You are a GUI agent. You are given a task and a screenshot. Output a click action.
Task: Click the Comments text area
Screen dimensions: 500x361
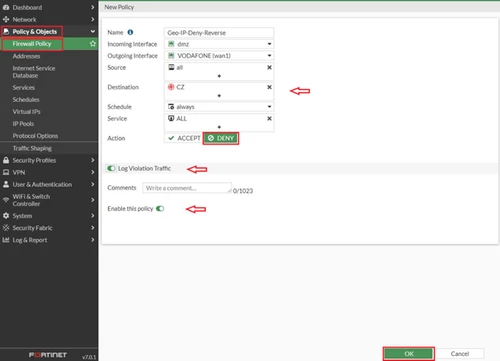point(187,188)
